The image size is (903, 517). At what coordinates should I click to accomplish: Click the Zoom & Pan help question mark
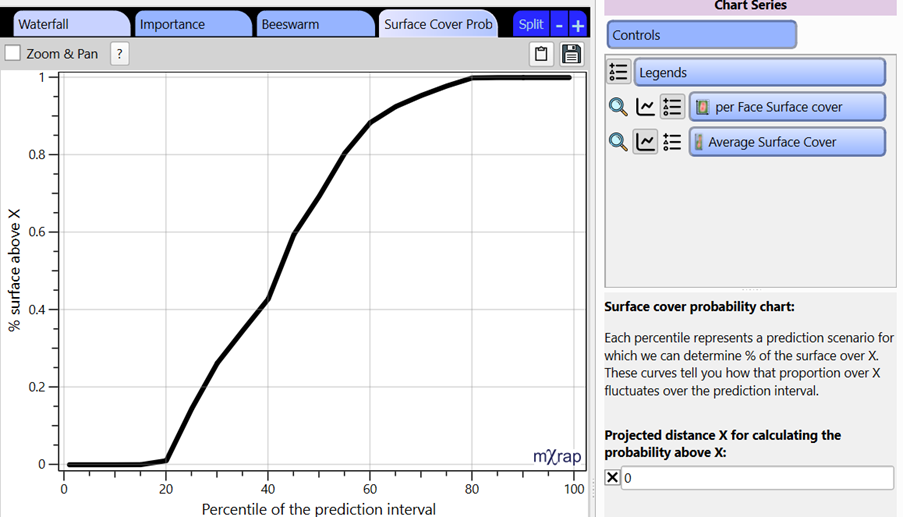pyautogui.click(x=120, y=54)
